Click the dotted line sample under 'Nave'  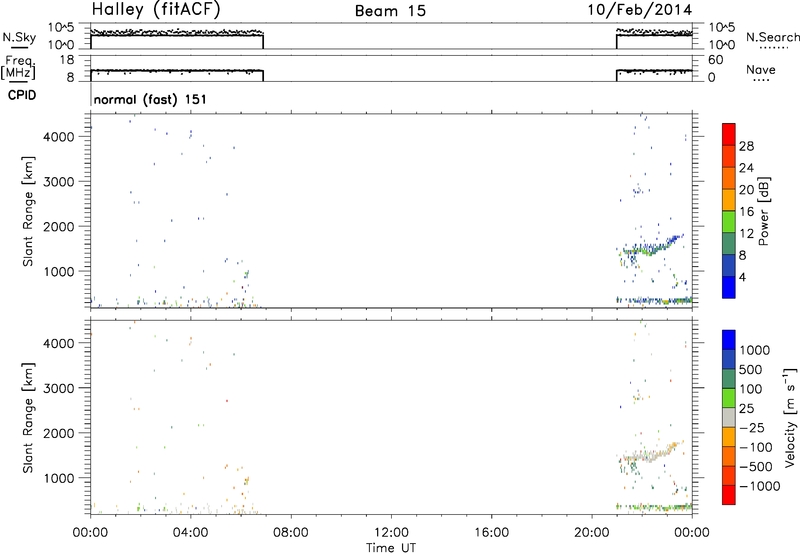[x=762, y=80]
